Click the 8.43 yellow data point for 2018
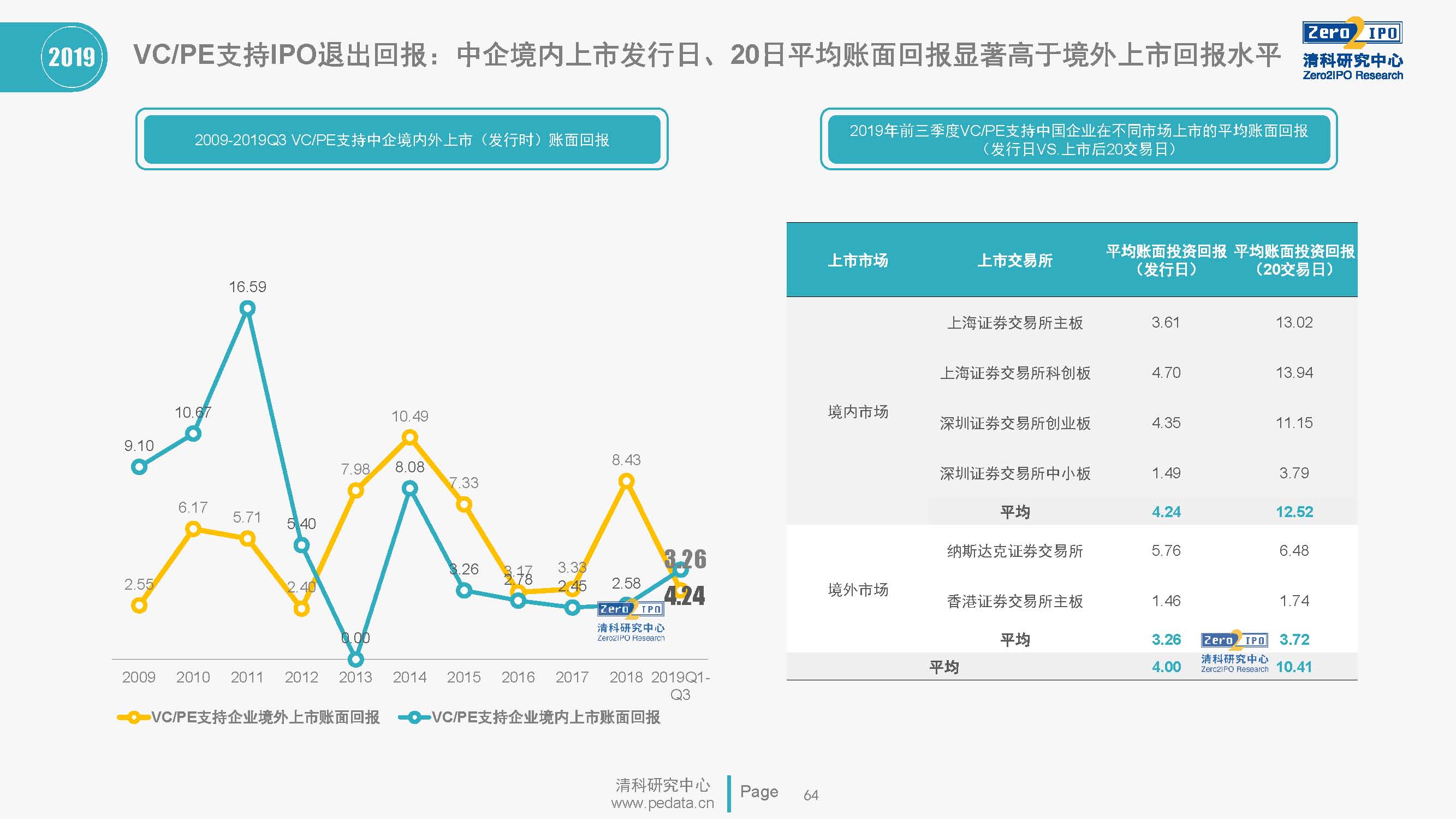 [626, 481]
